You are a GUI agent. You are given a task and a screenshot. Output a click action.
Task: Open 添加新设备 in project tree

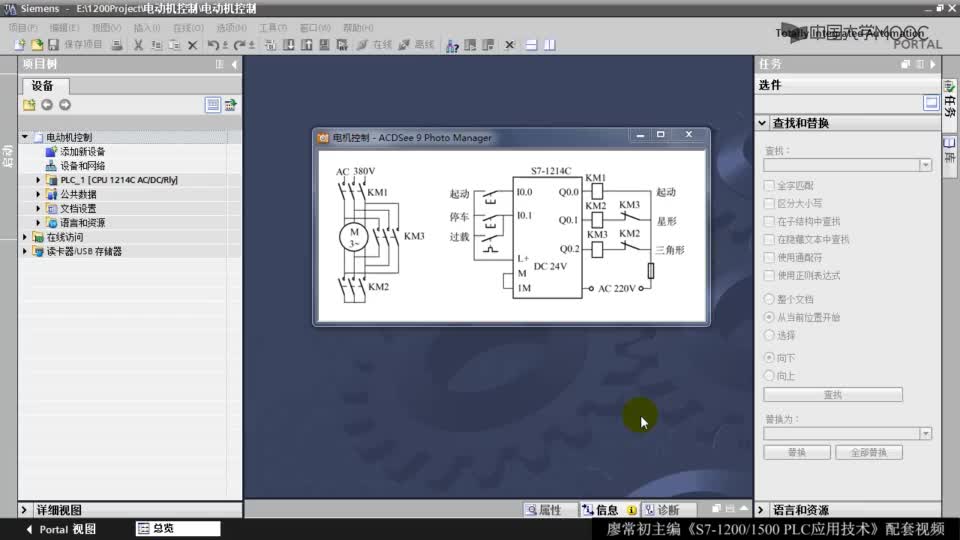82,151
